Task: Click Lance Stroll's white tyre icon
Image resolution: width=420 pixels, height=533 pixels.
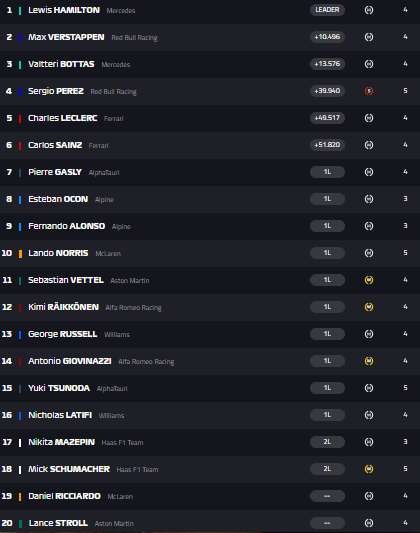Action: (x=369, y=523)
